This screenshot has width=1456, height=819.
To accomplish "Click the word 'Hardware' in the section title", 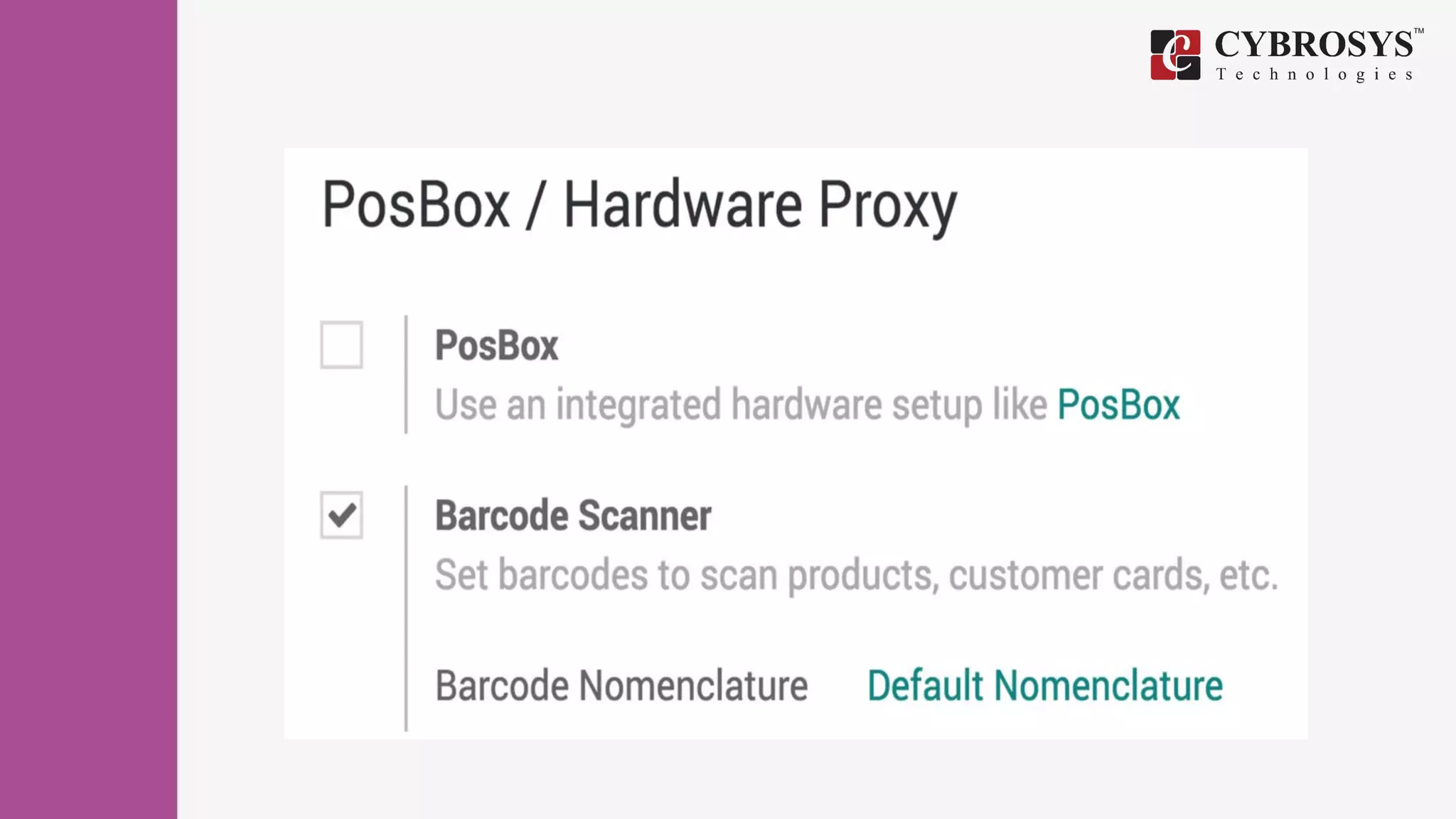I will pyautogui.click(x=682, y=205).
